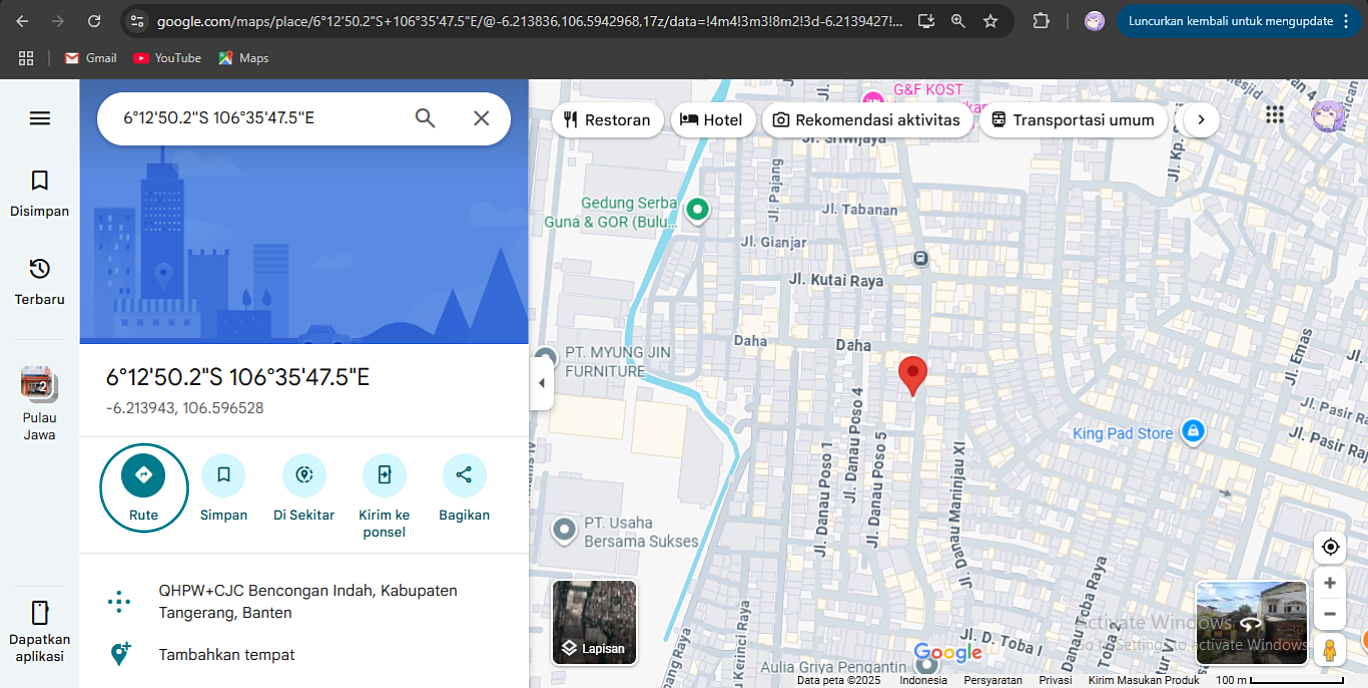Viewport: 1368px width, 688px height.
Task: Show my location using the compass icon
Action: (x=1330, y=547)
